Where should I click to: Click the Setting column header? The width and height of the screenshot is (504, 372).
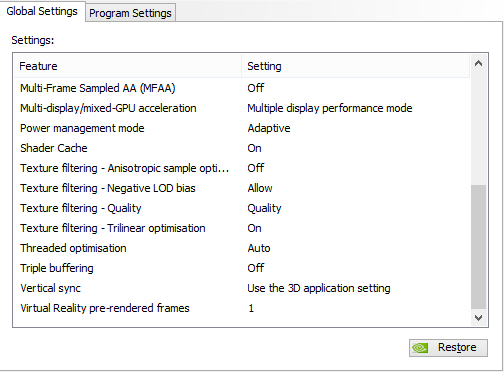pyautogui.click(x=356, y=66)
